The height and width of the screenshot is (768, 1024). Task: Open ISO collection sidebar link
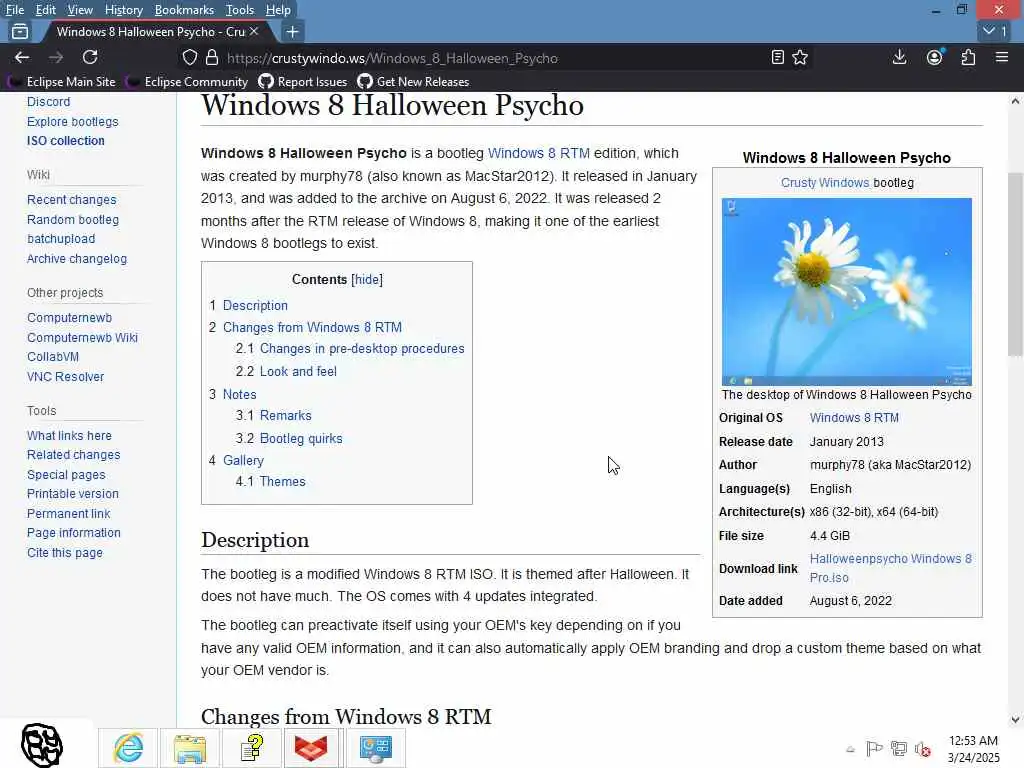[x=65, y=140]
